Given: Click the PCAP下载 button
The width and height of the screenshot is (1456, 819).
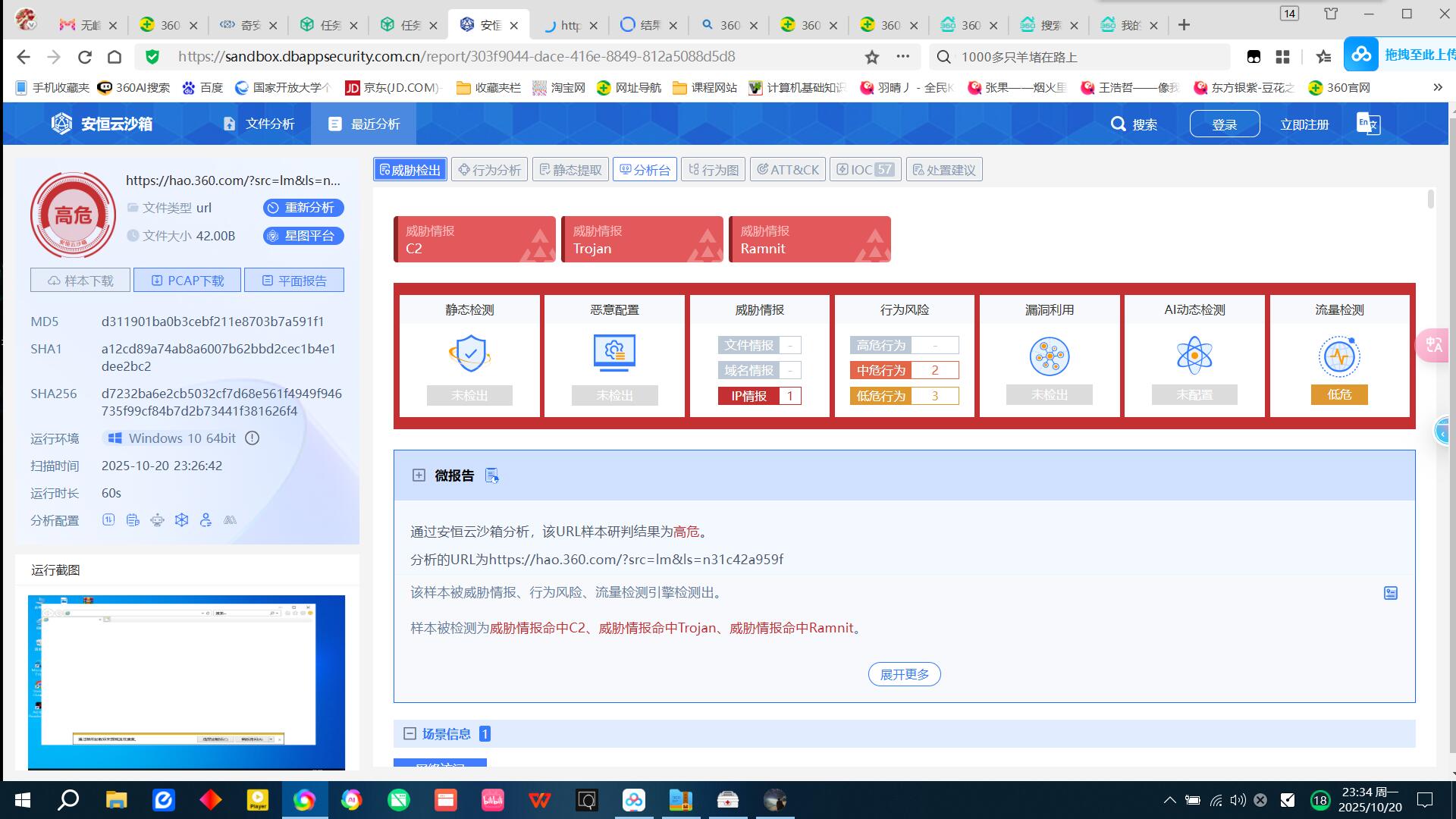Looking at the screenshot, I should coord(187,281).
